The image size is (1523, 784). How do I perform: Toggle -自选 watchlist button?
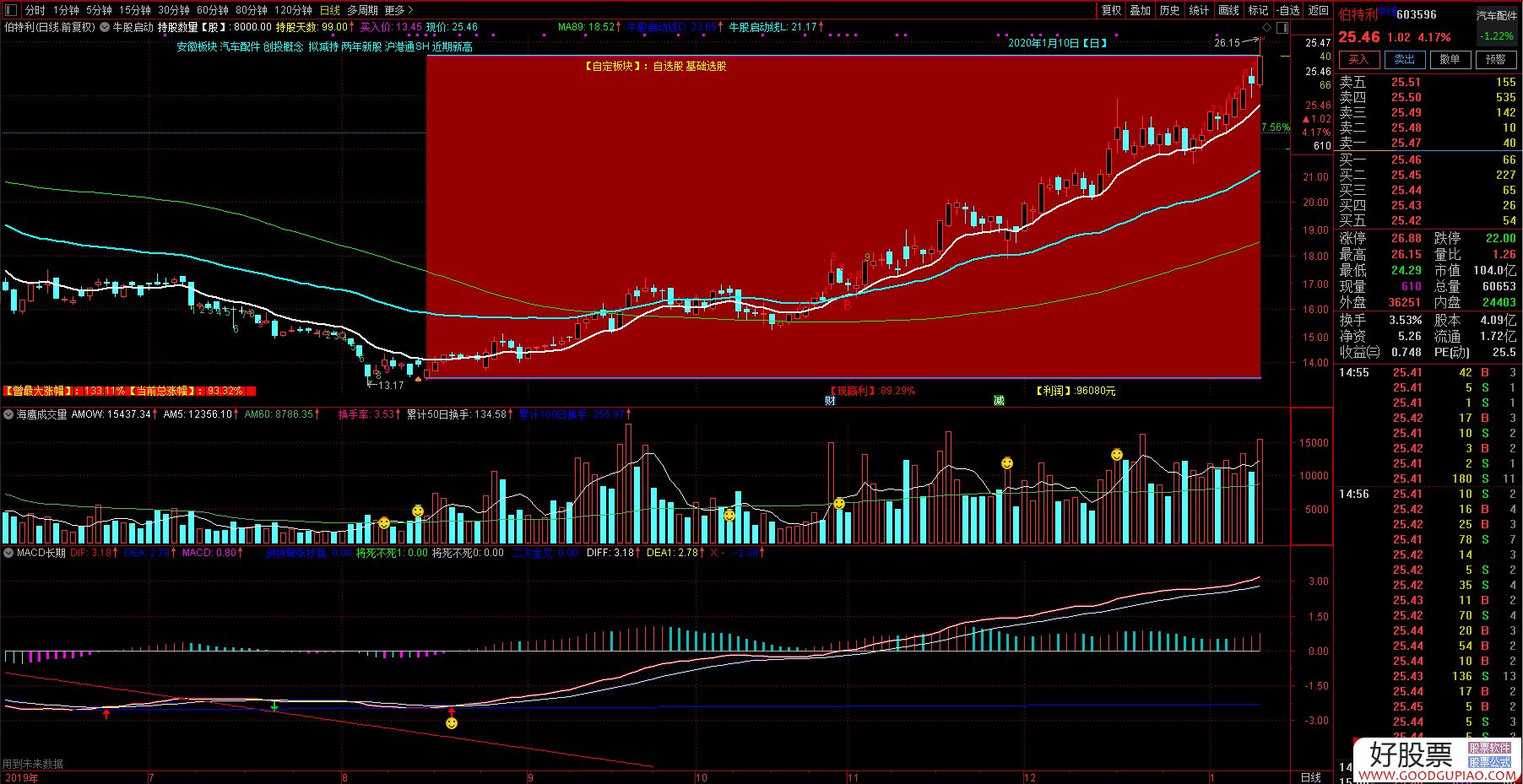[1288, 10]
